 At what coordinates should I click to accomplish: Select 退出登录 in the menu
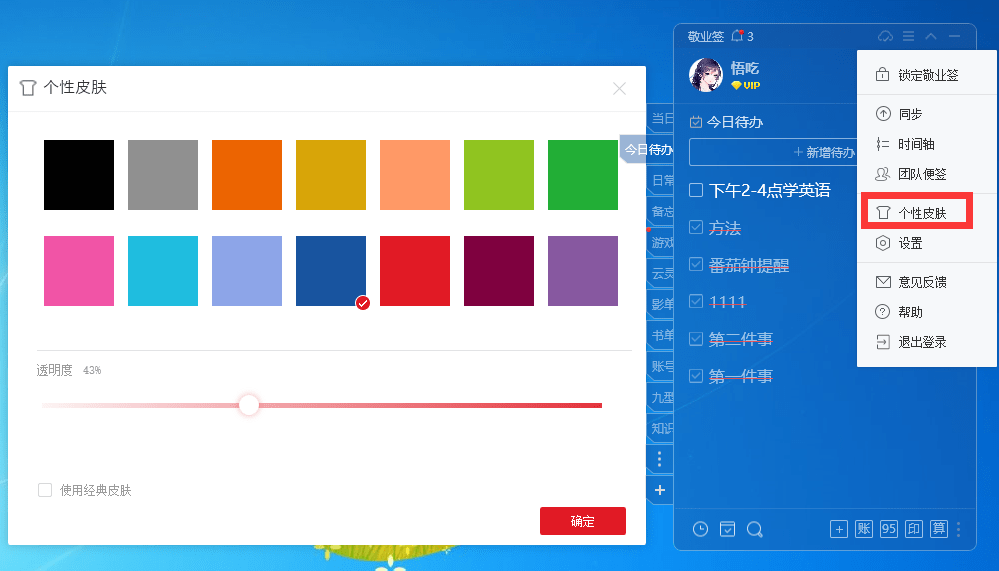coord(927,342)
